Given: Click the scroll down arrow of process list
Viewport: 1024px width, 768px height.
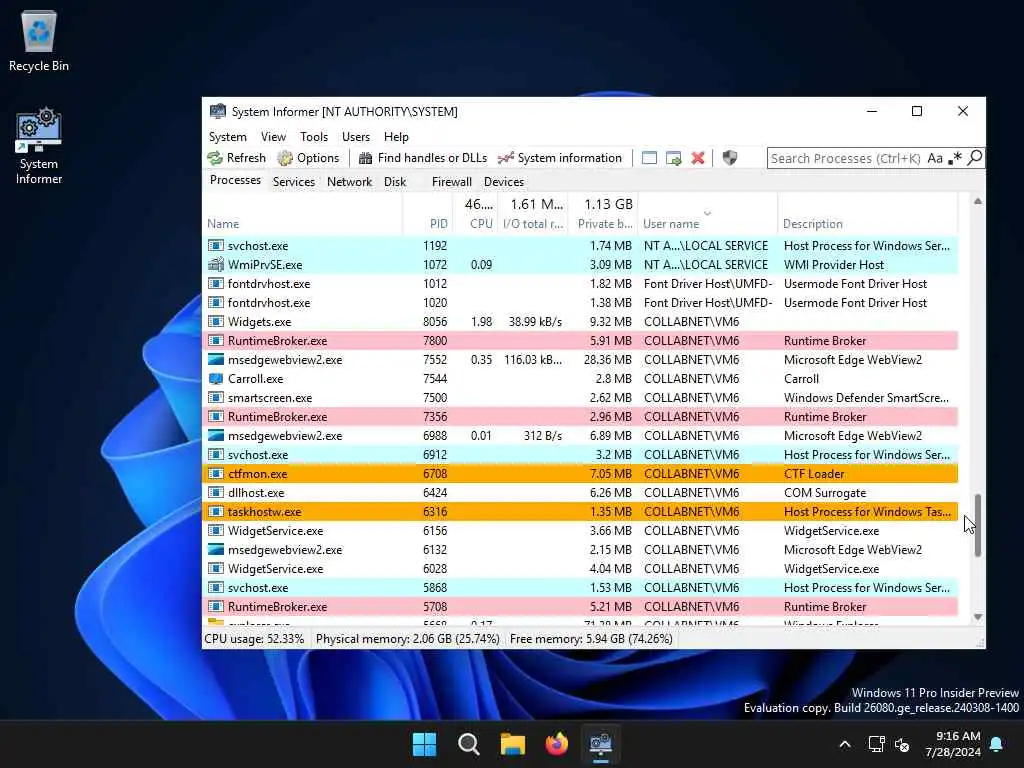Looking at the screenshot, I should 978,616.
